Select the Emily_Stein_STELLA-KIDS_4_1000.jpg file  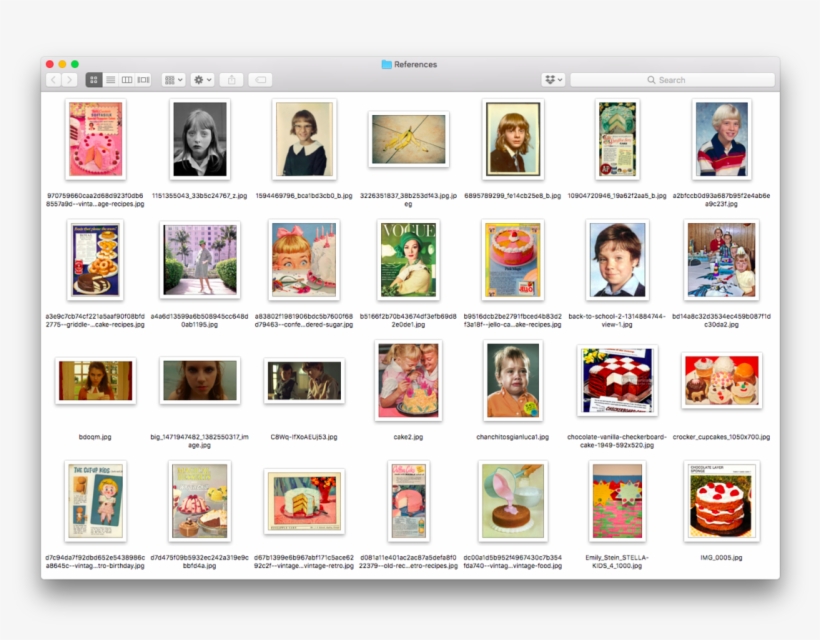(x=617, y=502)
